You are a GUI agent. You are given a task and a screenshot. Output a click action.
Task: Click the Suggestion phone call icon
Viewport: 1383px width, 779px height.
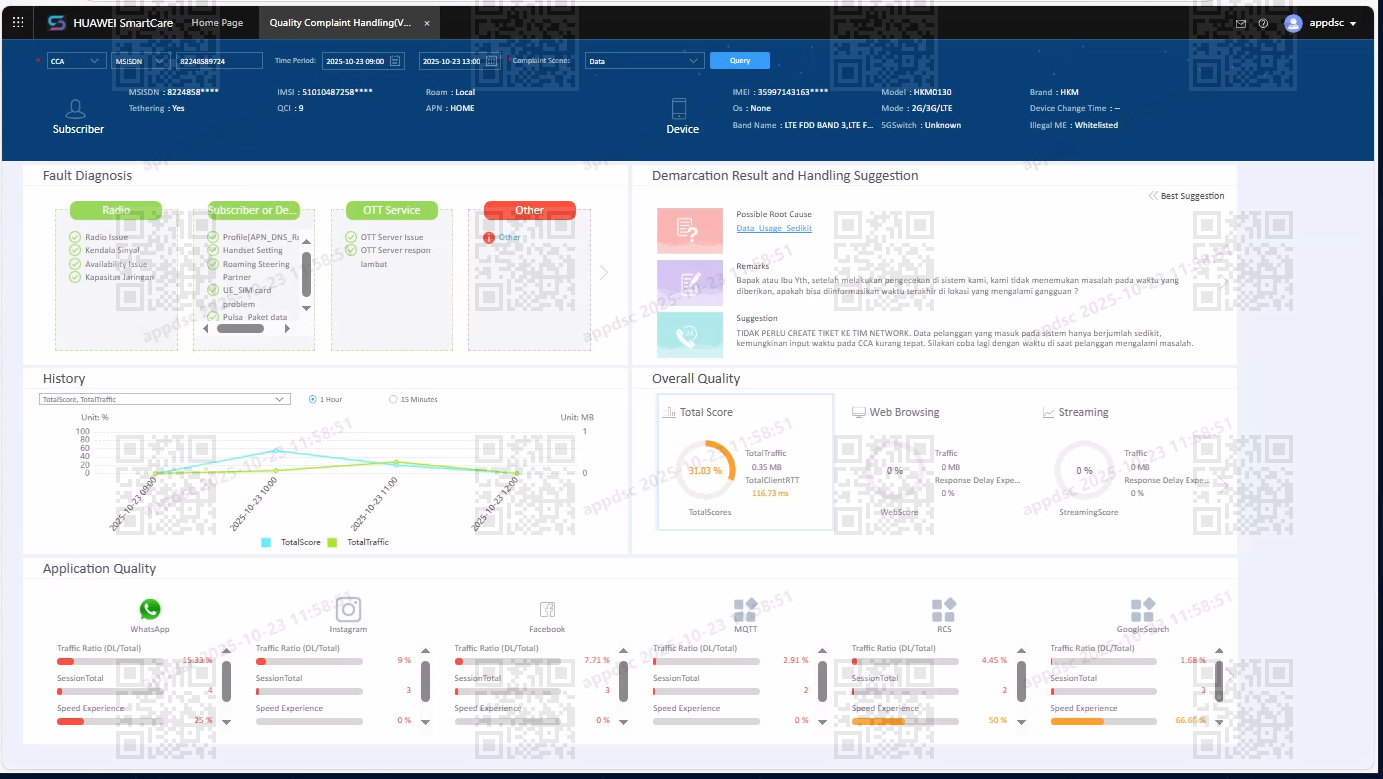coord(690,335)
